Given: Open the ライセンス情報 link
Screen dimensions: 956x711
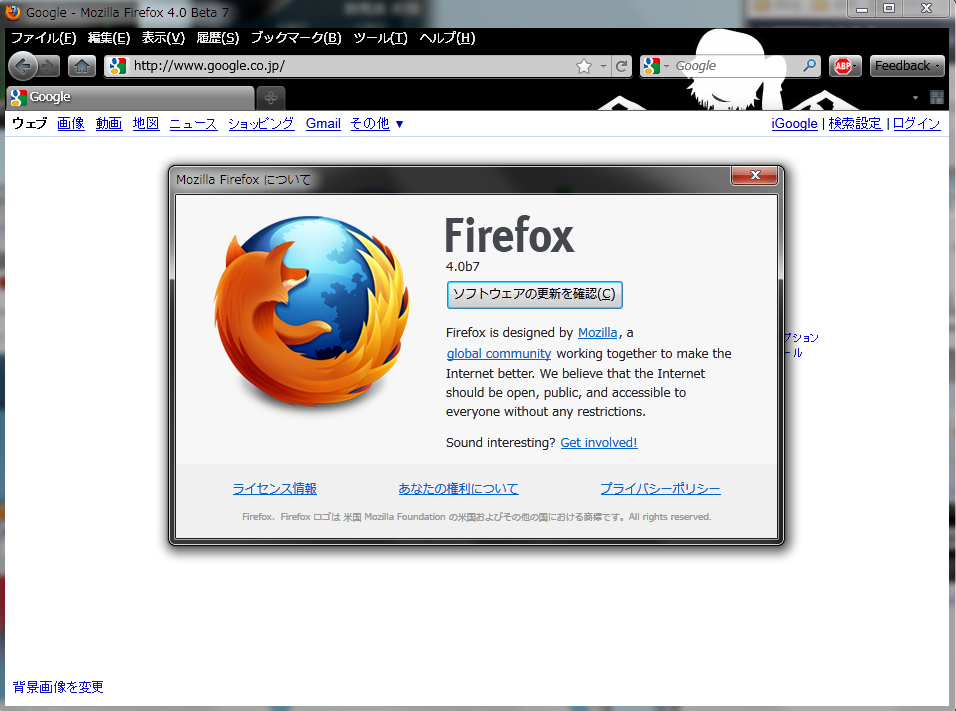Looking at the screenshot, I should pyautogui.click(x=274, y=488).
